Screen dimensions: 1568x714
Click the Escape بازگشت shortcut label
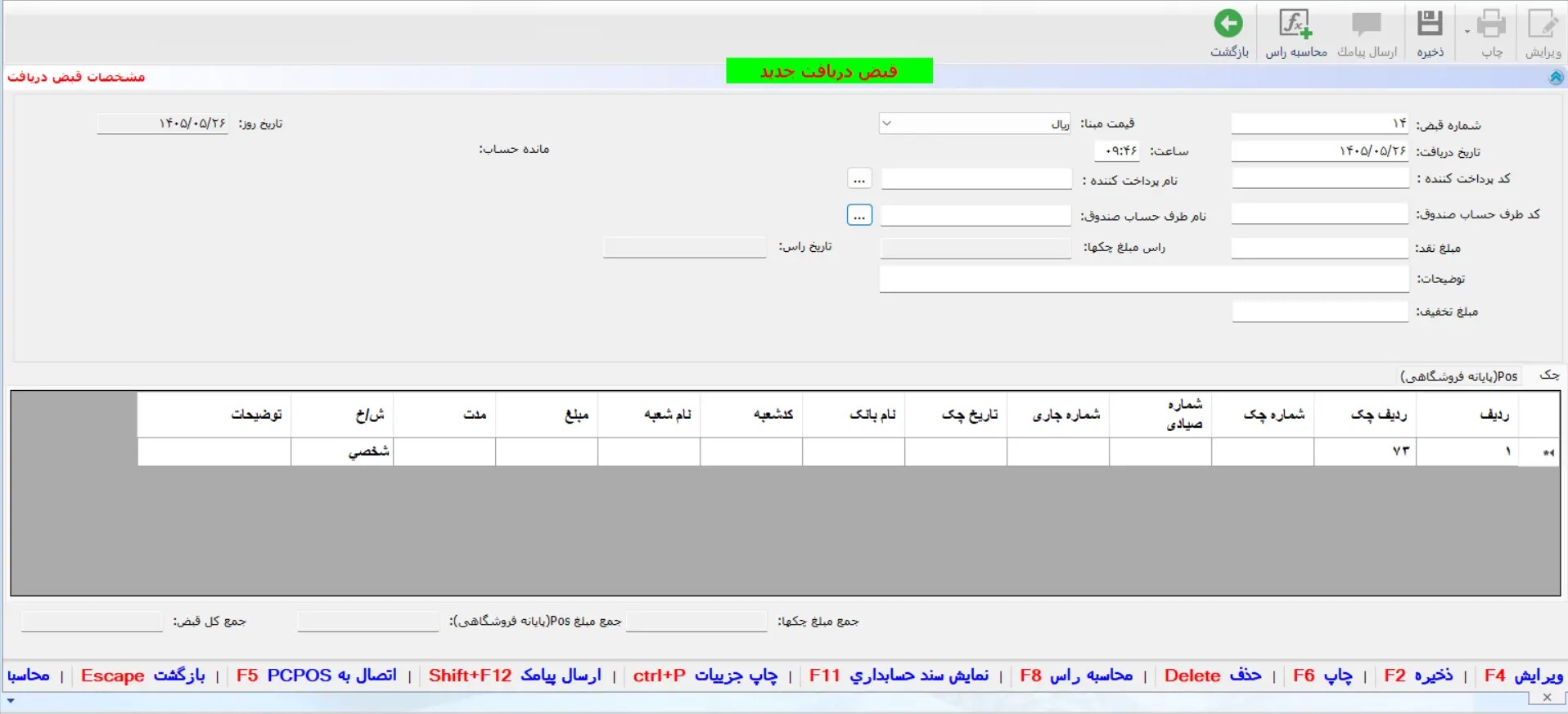143,676
